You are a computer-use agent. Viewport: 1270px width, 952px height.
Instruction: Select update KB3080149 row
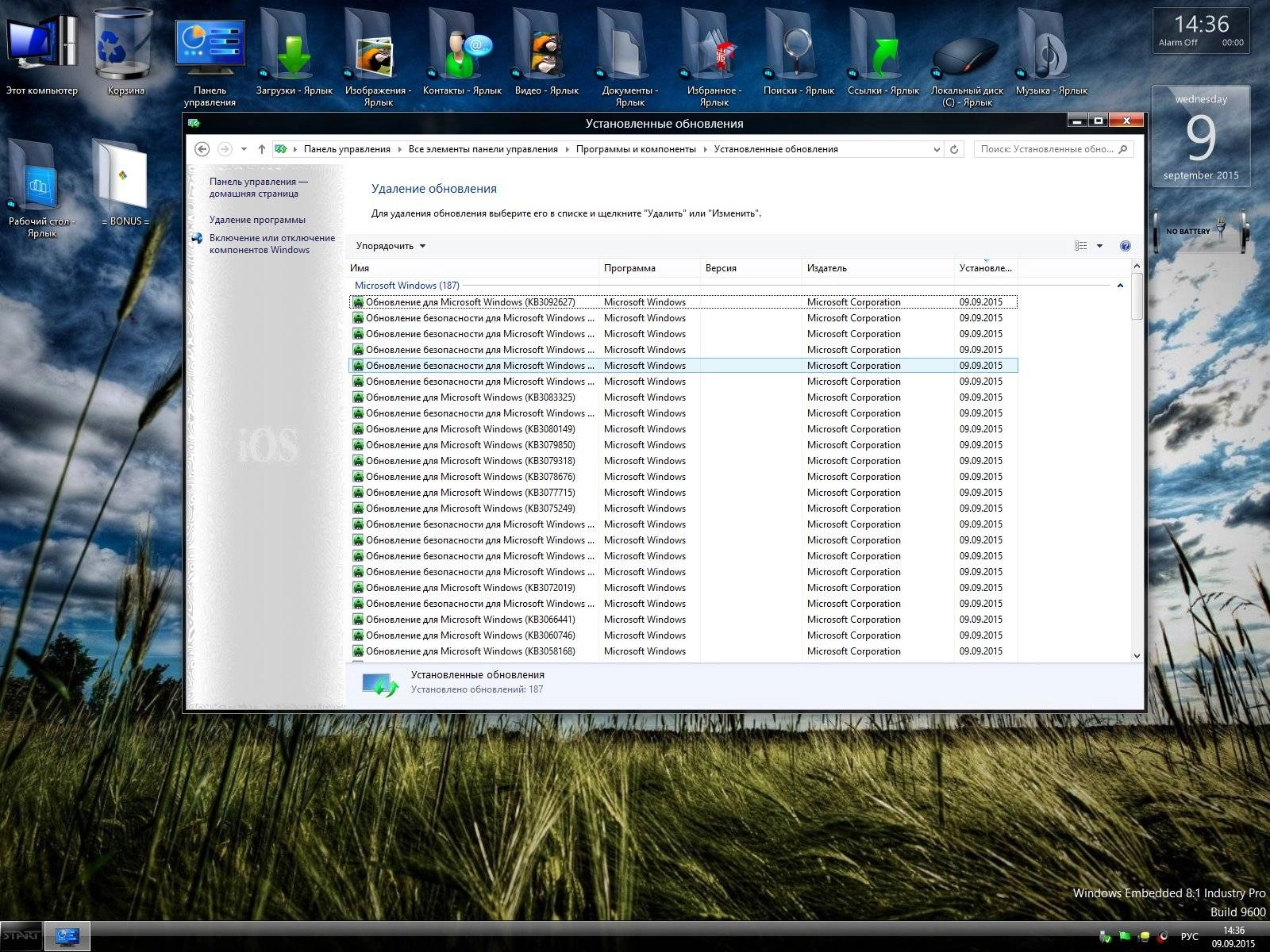[x=683, y=429]
